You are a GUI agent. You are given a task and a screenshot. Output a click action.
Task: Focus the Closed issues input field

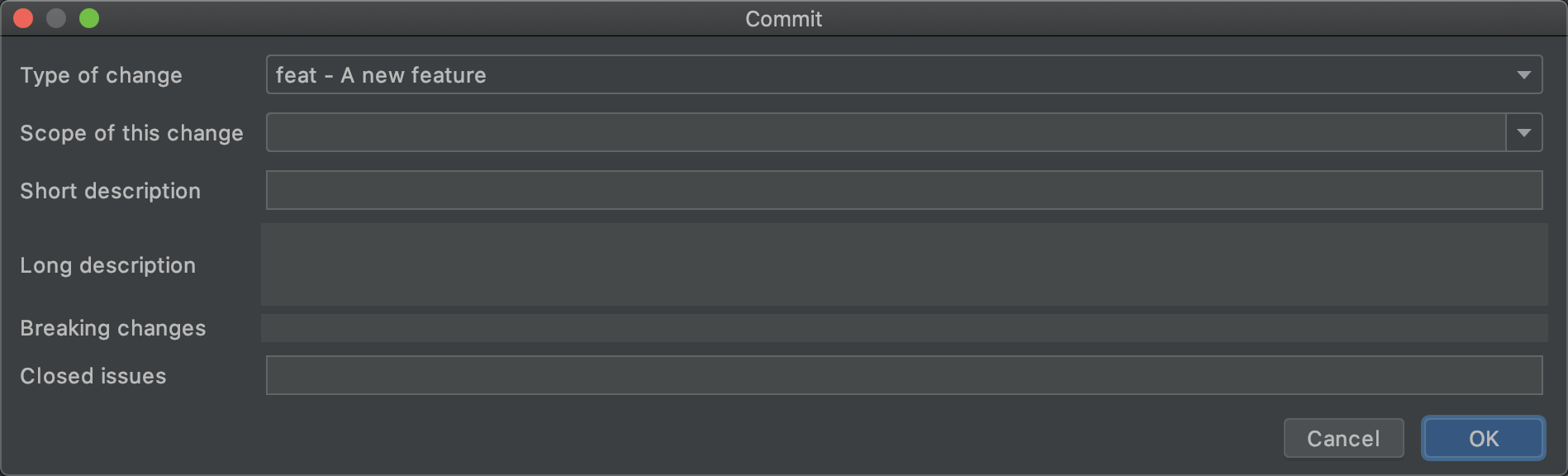(x=904, y=376)
